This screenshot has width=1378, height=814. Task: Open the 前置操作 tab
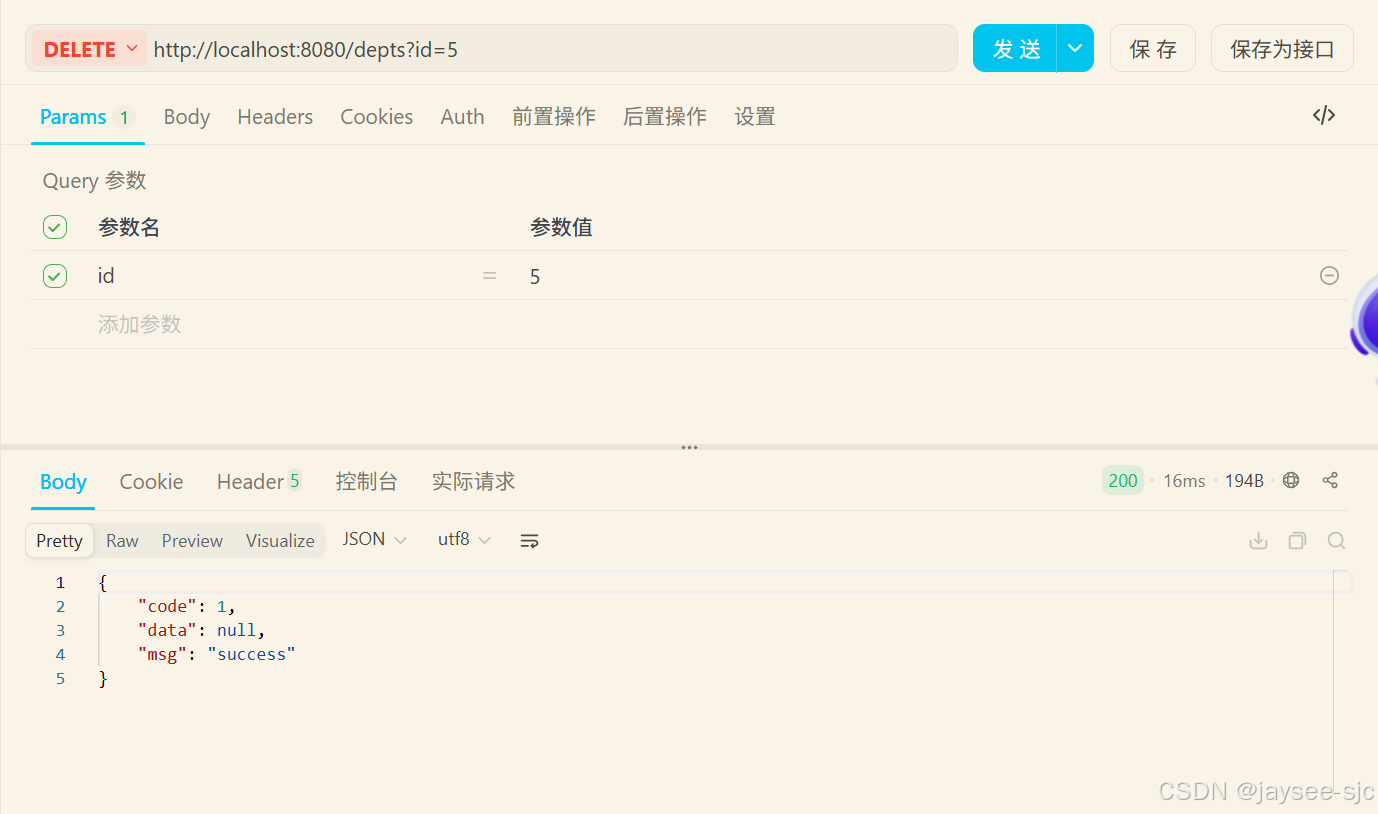point(554,116)
